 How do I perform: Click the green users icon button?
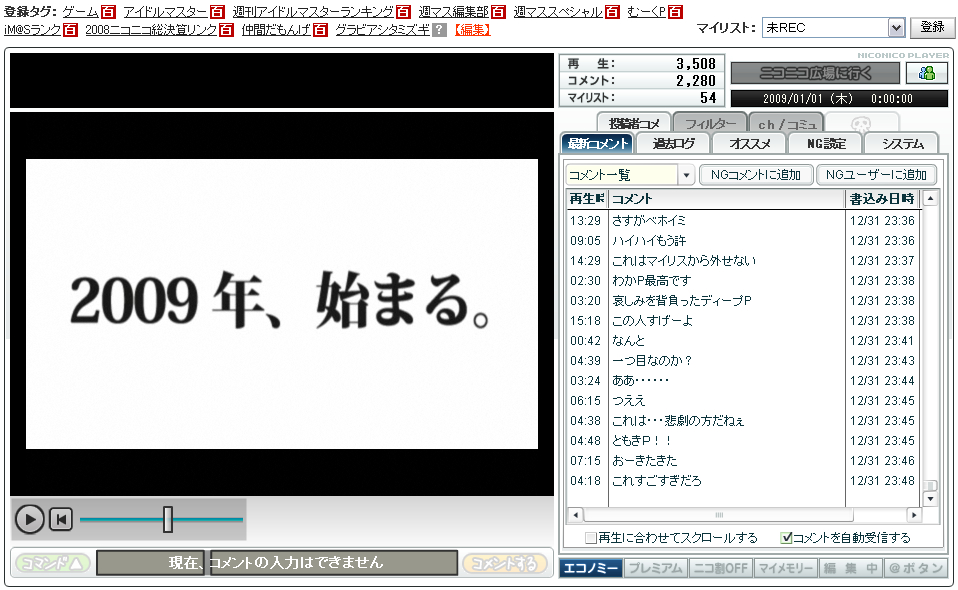(926, 73)
